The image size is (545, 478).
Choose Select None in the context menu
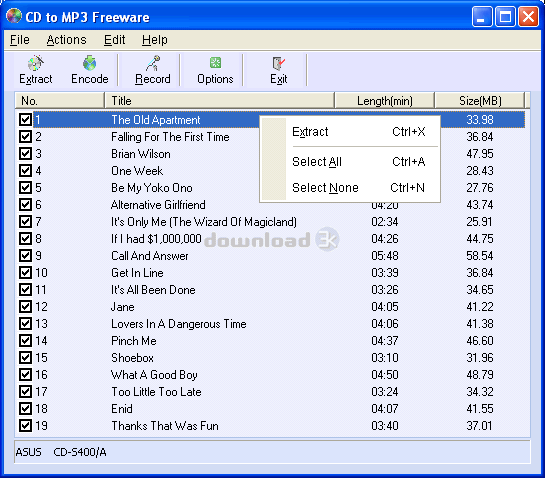click(350, 188)
